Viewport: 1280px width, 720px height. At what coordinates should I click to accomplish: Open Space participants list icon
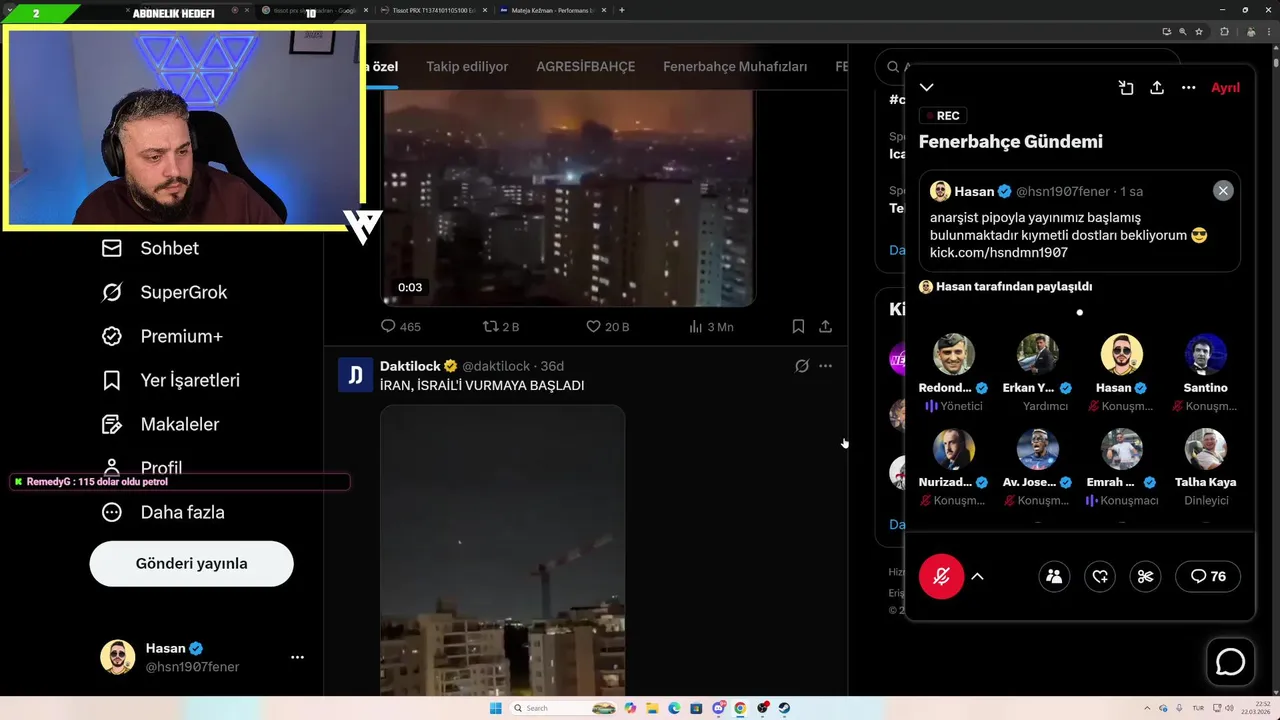click(1054, 576)
